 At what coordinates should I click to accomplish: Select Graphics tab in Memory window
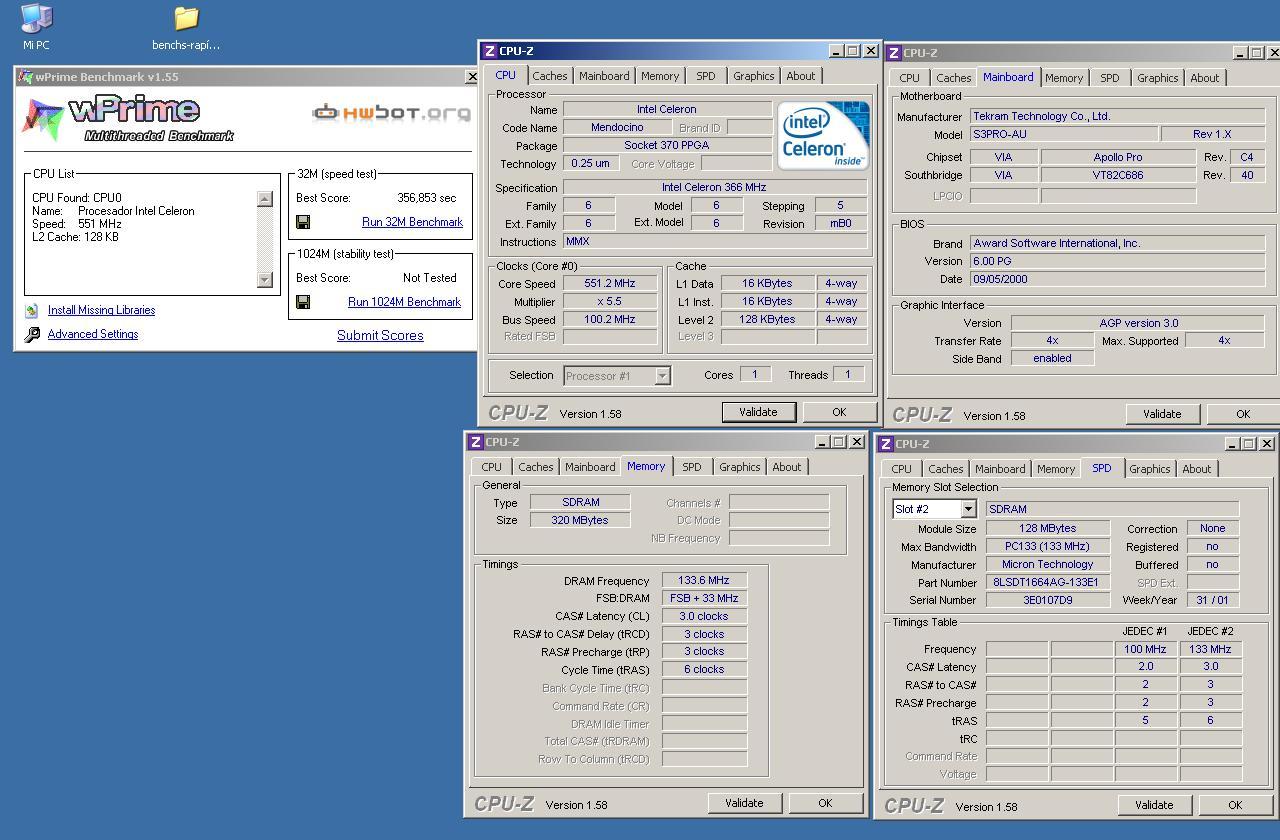pyautogui.click(x=739, y=467)
